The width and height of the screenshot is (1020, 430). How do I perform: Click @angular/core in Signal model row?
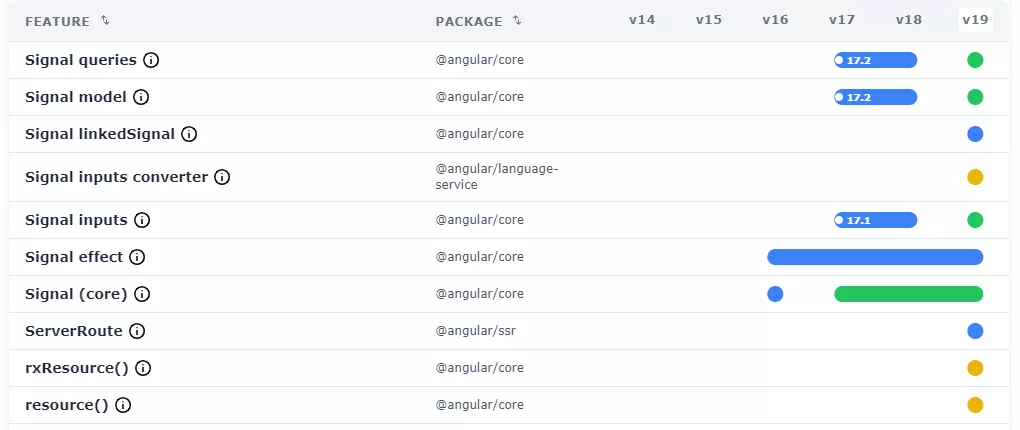479,97
